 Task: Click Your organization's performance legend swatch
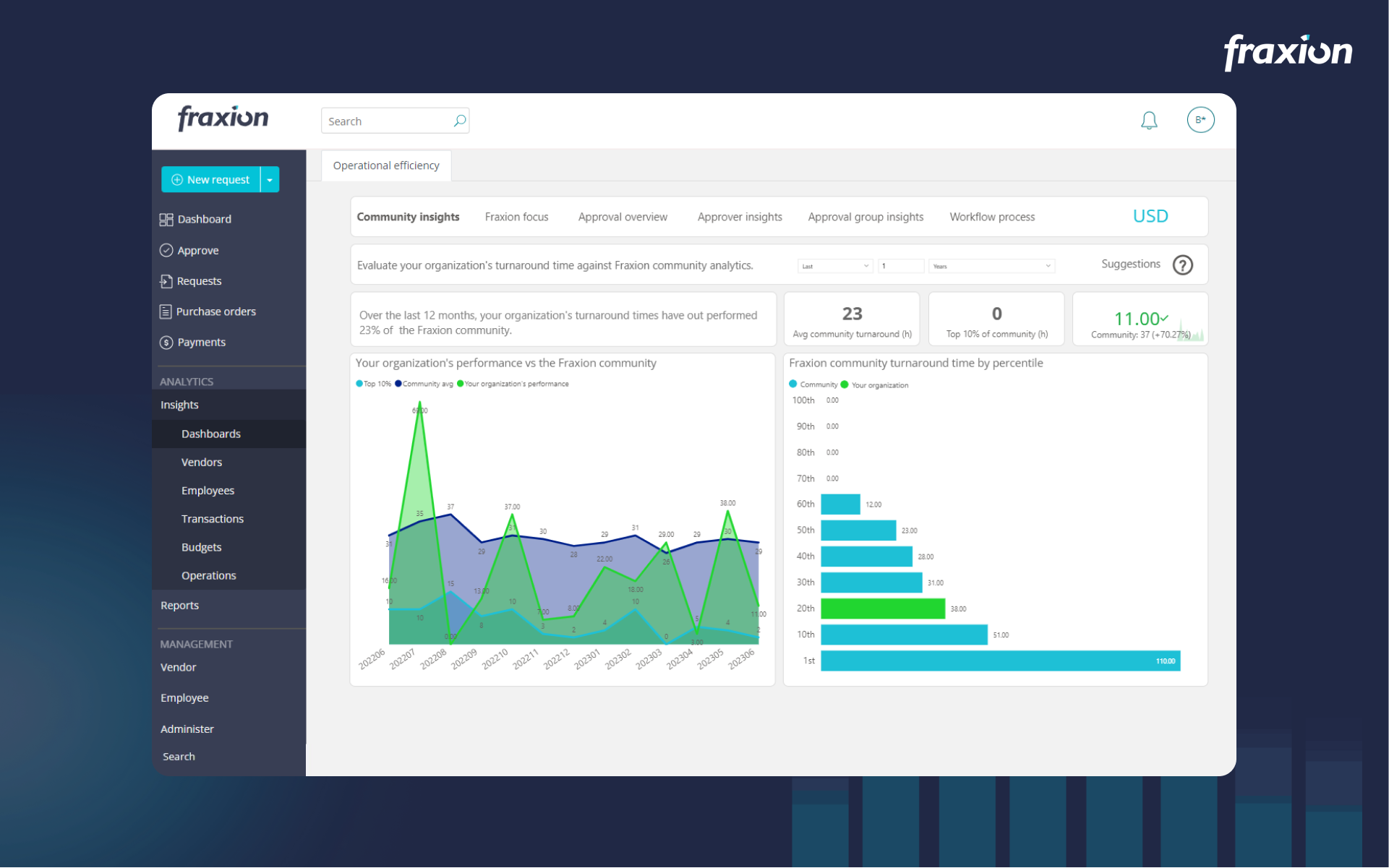[x=460, y=384]
